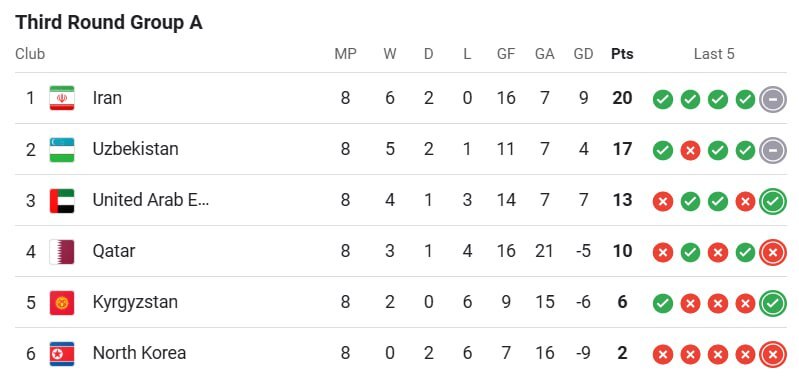Select the GD column header

tap(583, 54)
